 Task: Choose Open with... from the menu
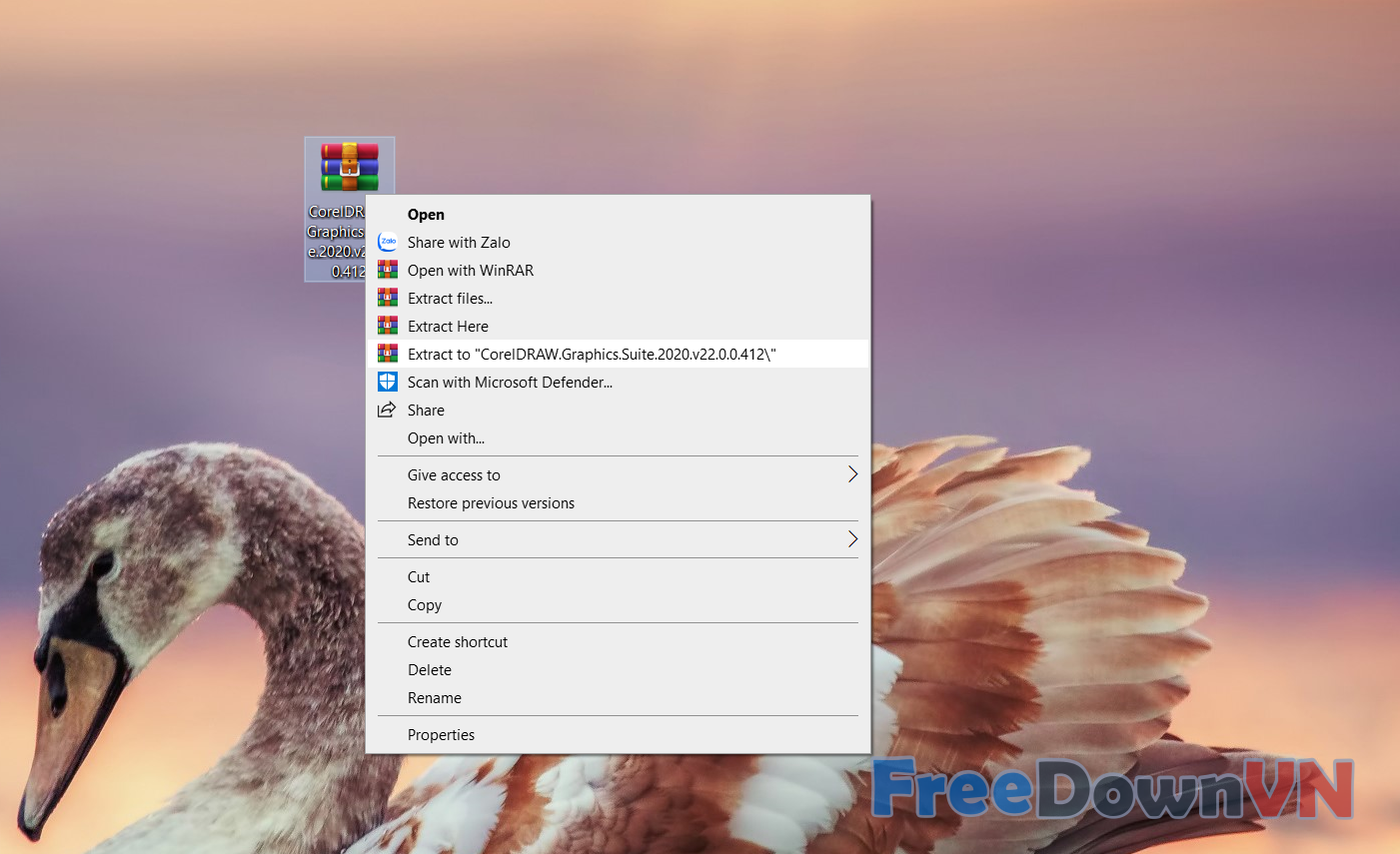(x=446, y=437)
